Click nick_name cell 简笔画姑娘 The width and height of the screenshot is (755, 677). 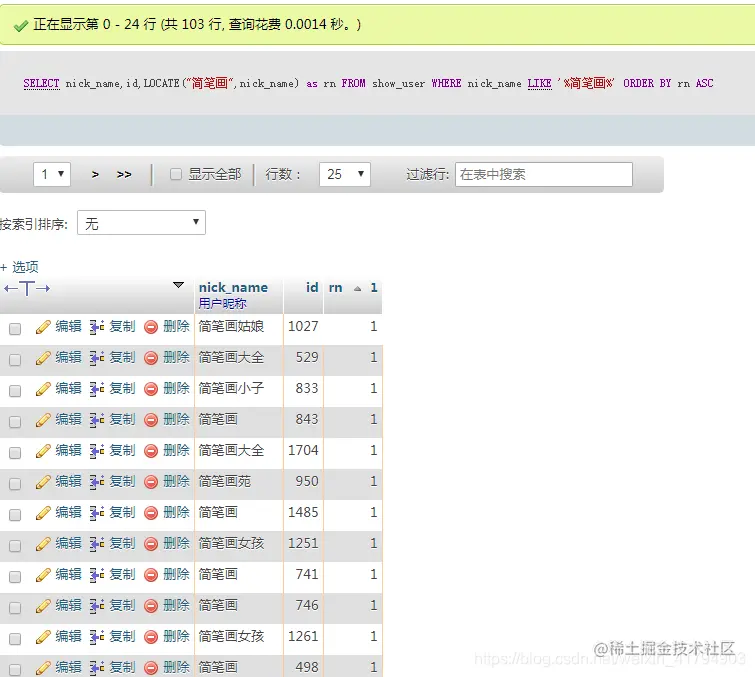231,326
